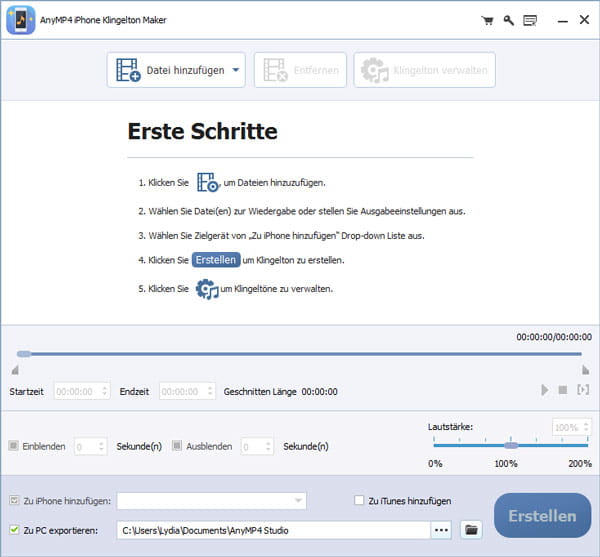Image resolution: width=600 pixels, height=557 pixels.
Task: Click the play button under the timeline
Action: (545, 390)
